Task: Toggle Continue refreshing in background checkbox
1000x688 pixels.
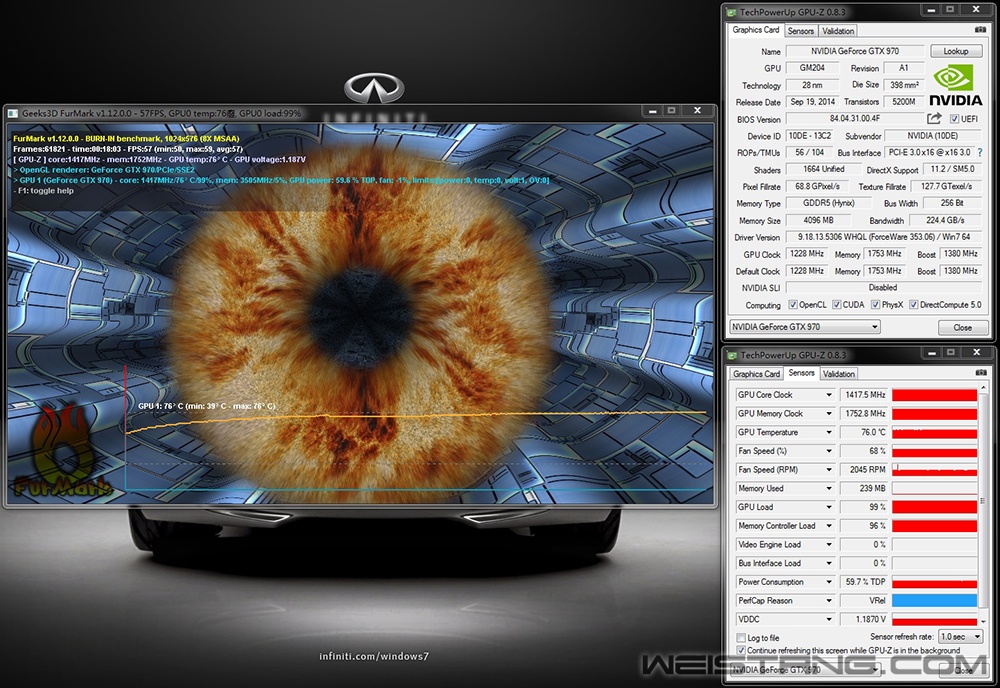Action: click(x=741, y=650)
